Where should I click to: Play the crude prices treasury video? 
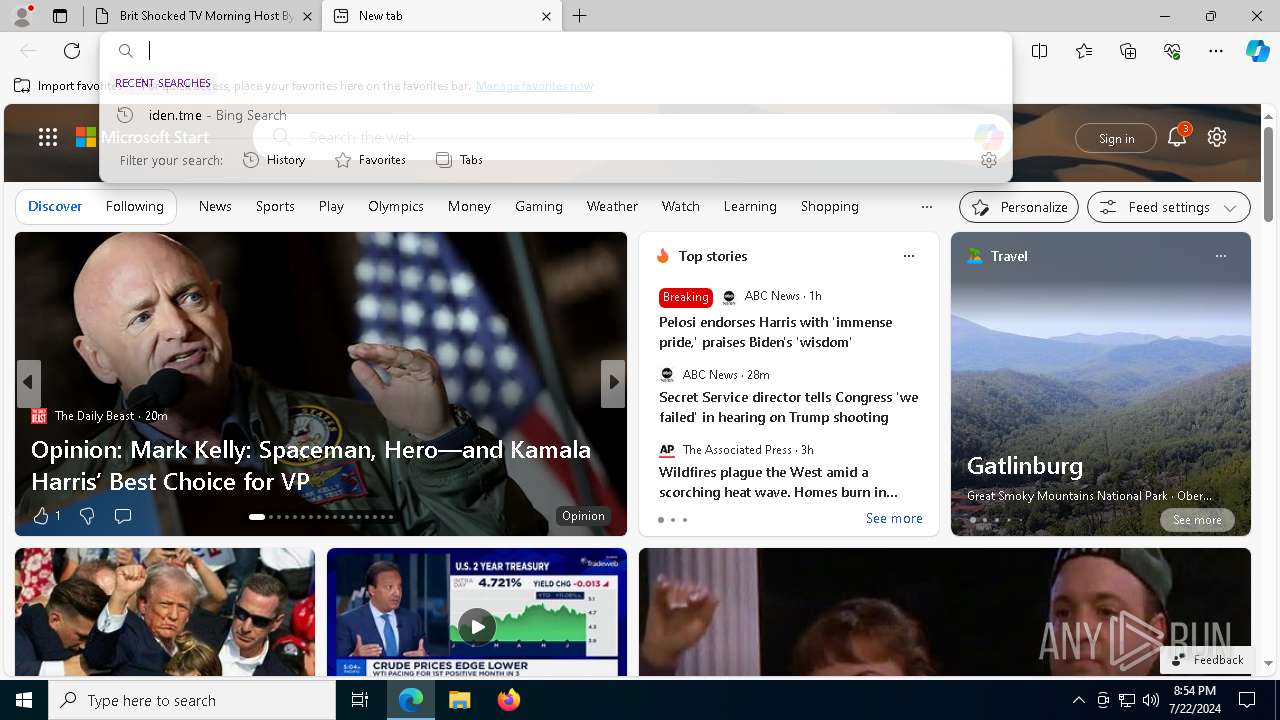click(477, 626)
